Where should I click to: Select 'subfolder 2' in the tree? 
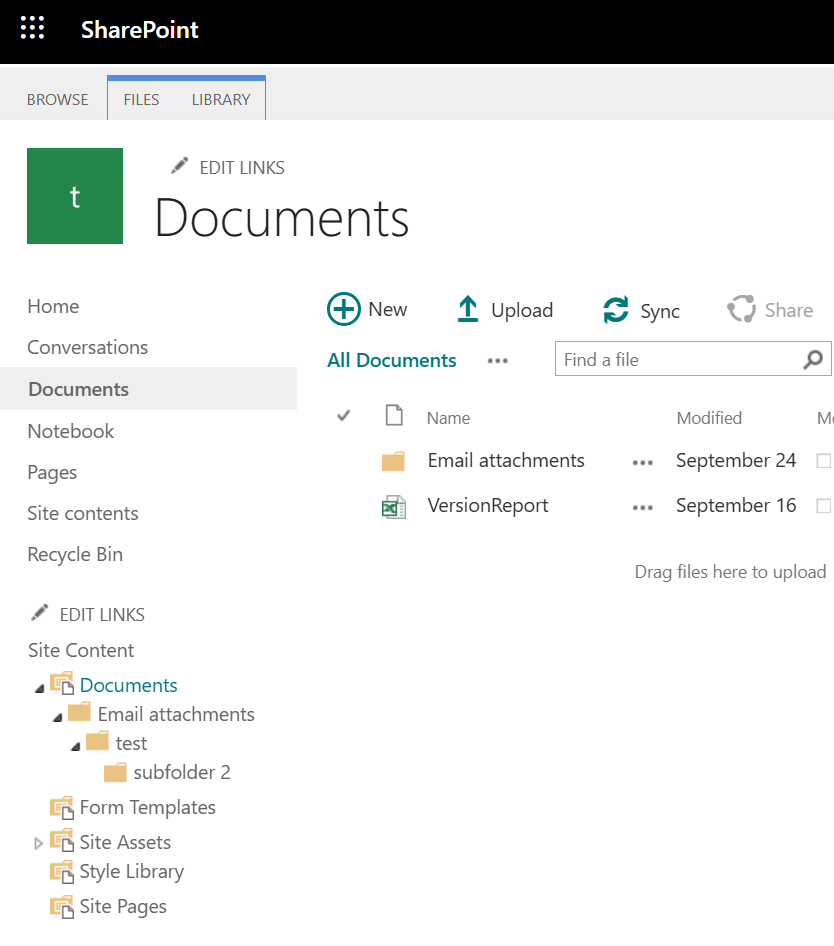click(182, 772)
